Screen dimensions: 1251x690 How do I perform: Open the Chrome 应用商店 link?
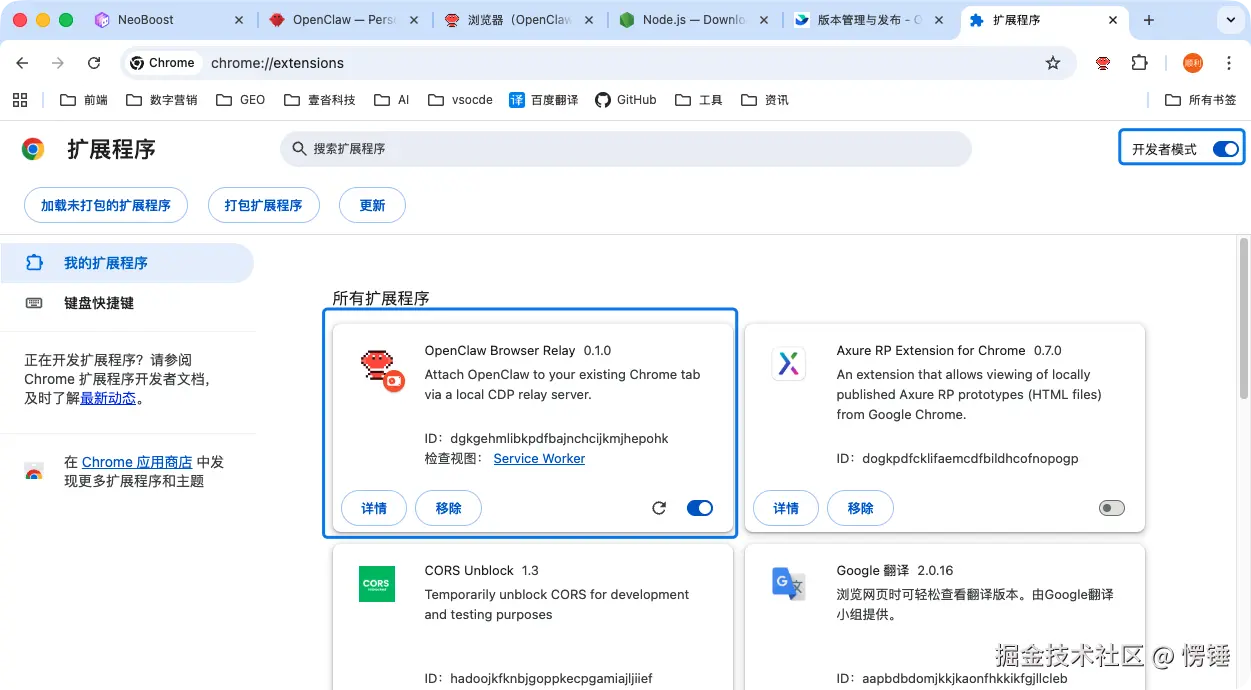coord(137,462)
